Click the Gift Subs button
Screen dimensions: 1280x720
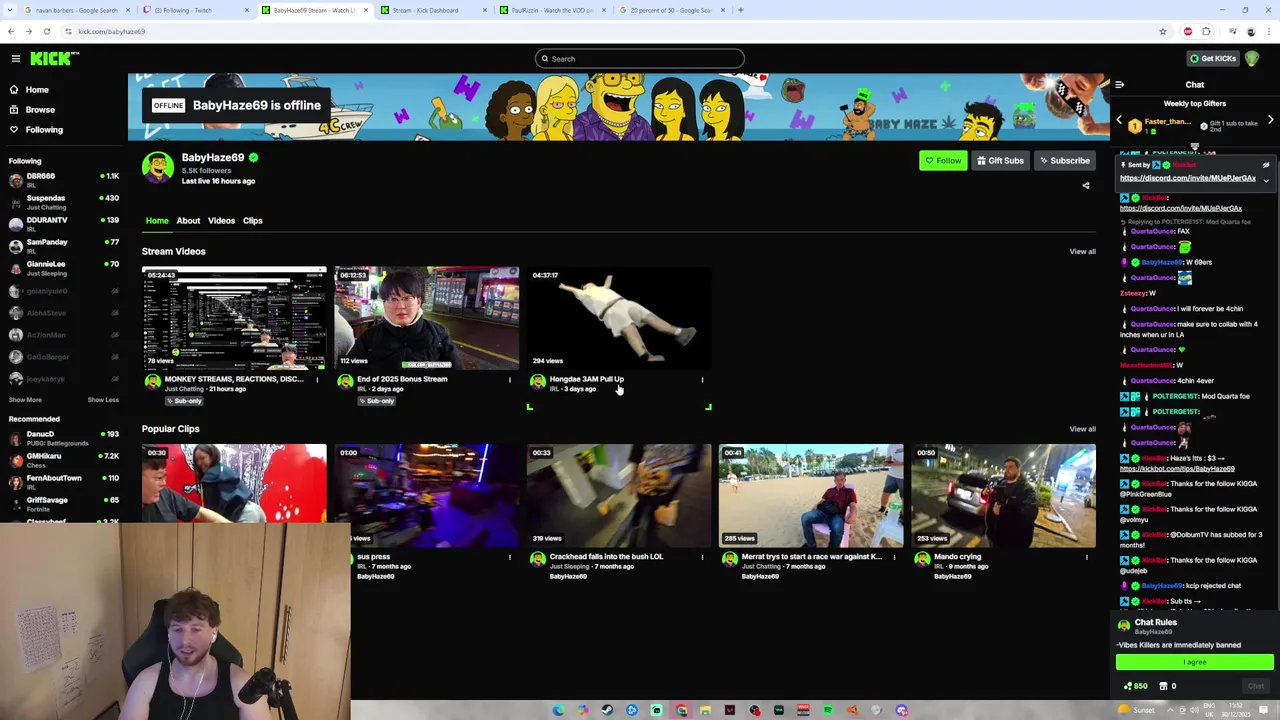click(1000, 161)
